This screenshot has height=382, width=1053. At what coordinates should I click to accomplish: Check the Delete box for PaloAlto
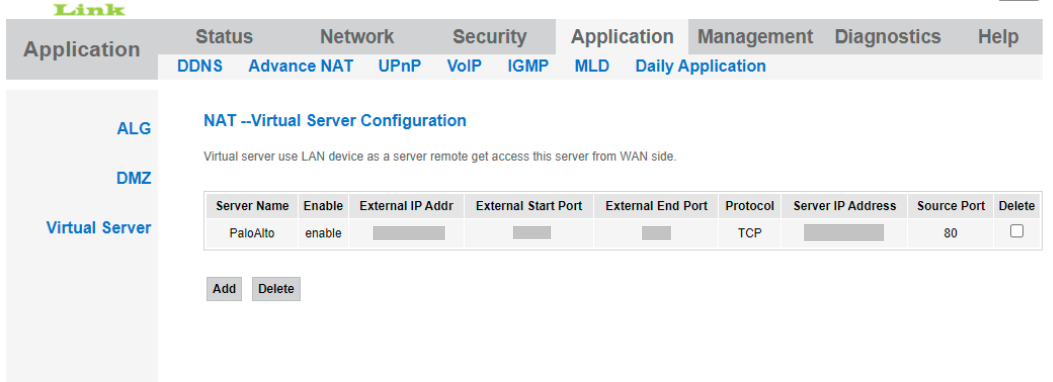click(1017, 231)
